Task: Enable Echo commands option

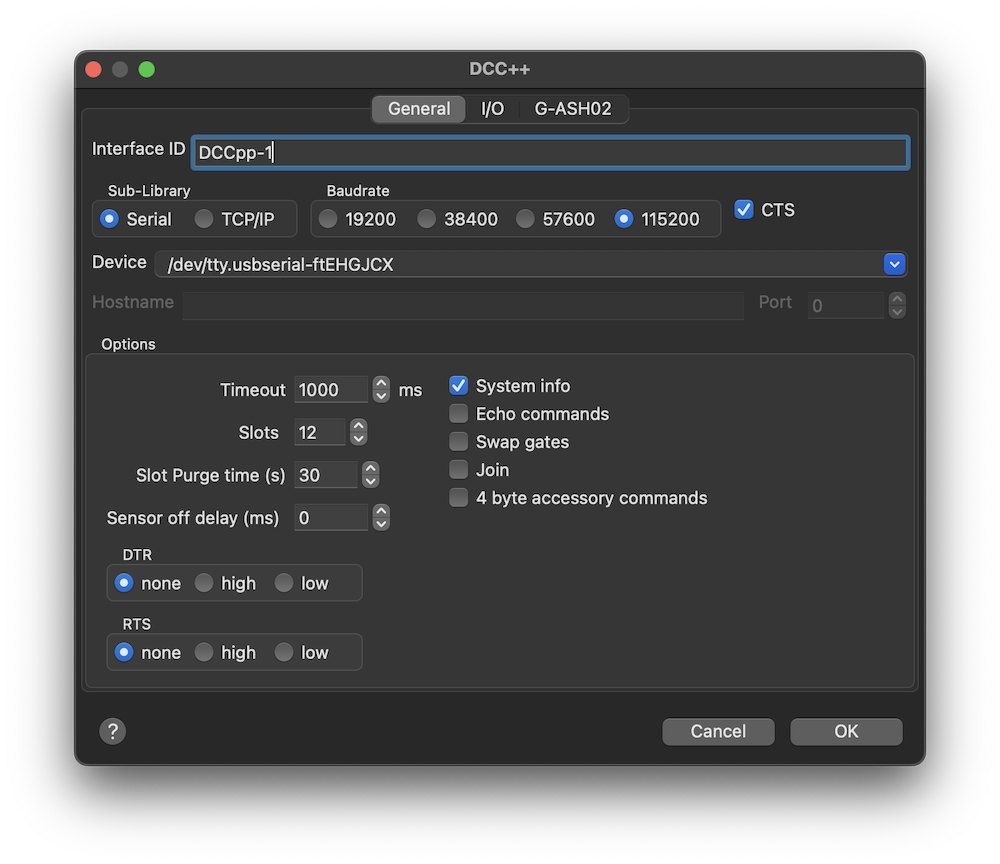Action: pos(459,414)
